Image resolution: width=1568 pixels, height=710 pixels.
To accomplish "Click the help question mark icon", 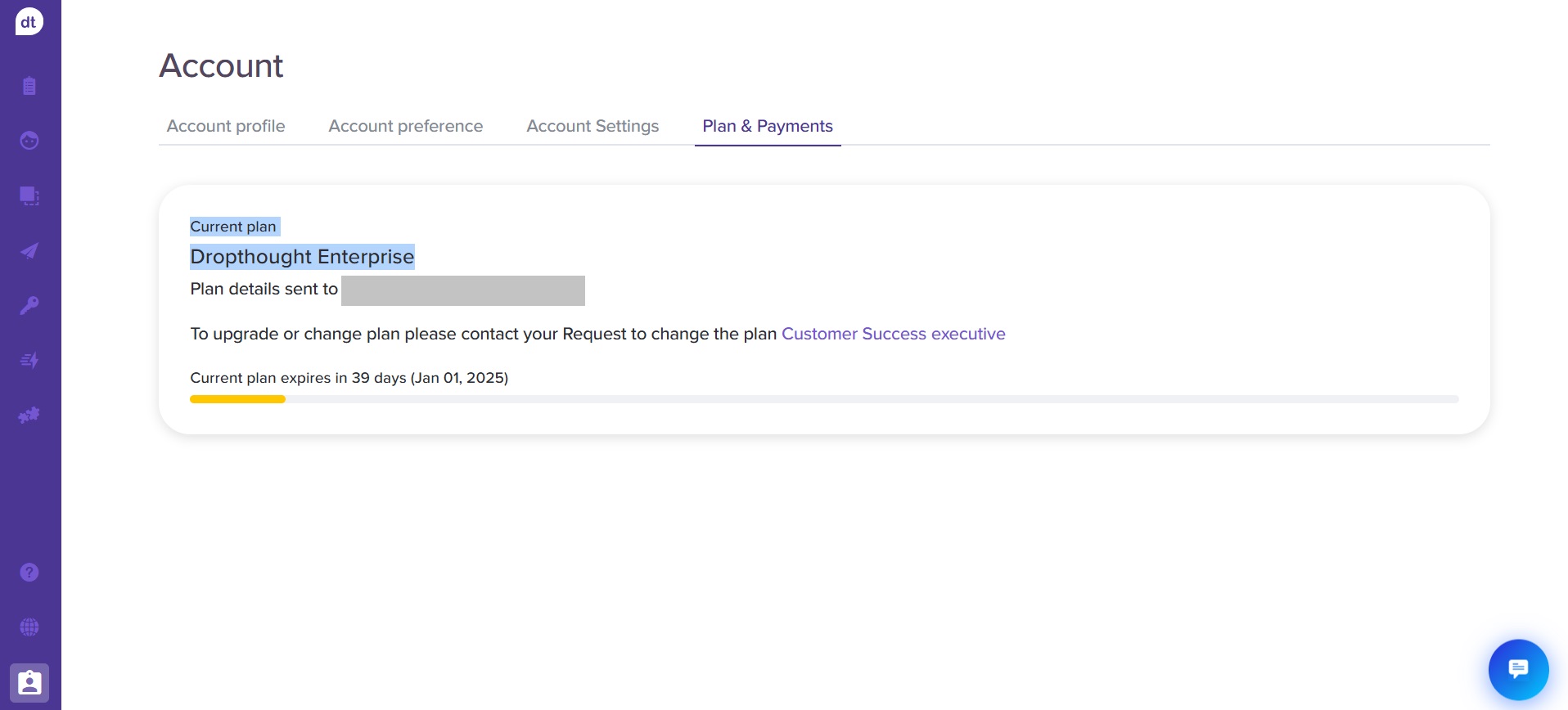I will [x=29, y=572].
